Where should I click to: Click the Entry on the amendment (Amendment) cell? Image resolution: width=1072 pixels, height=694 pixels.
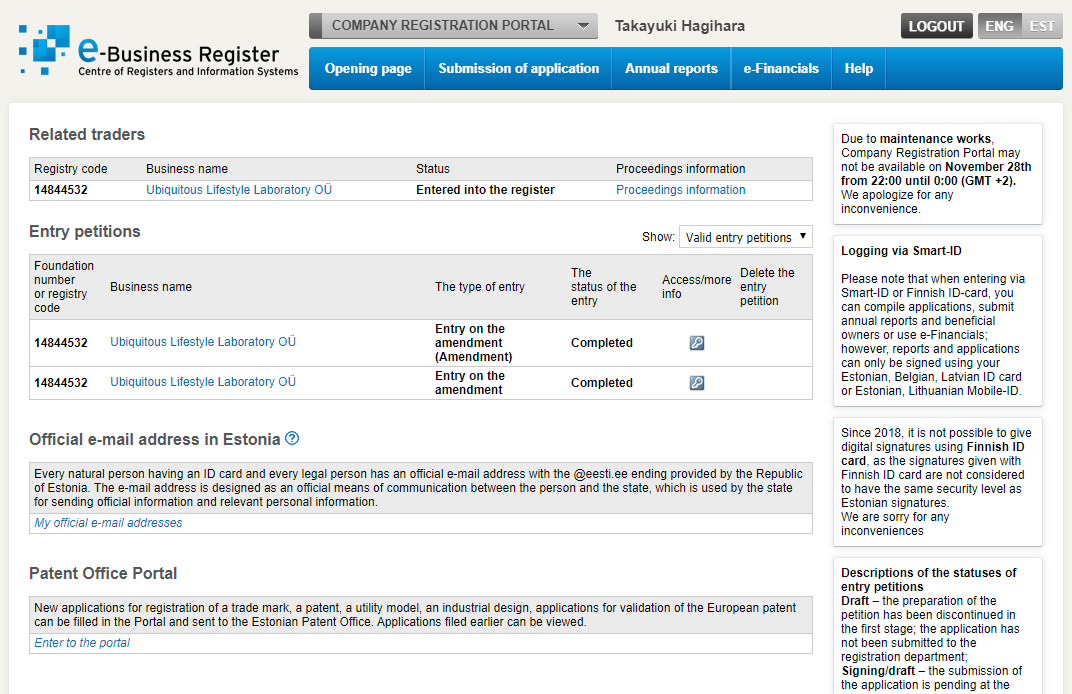point(473,343)
